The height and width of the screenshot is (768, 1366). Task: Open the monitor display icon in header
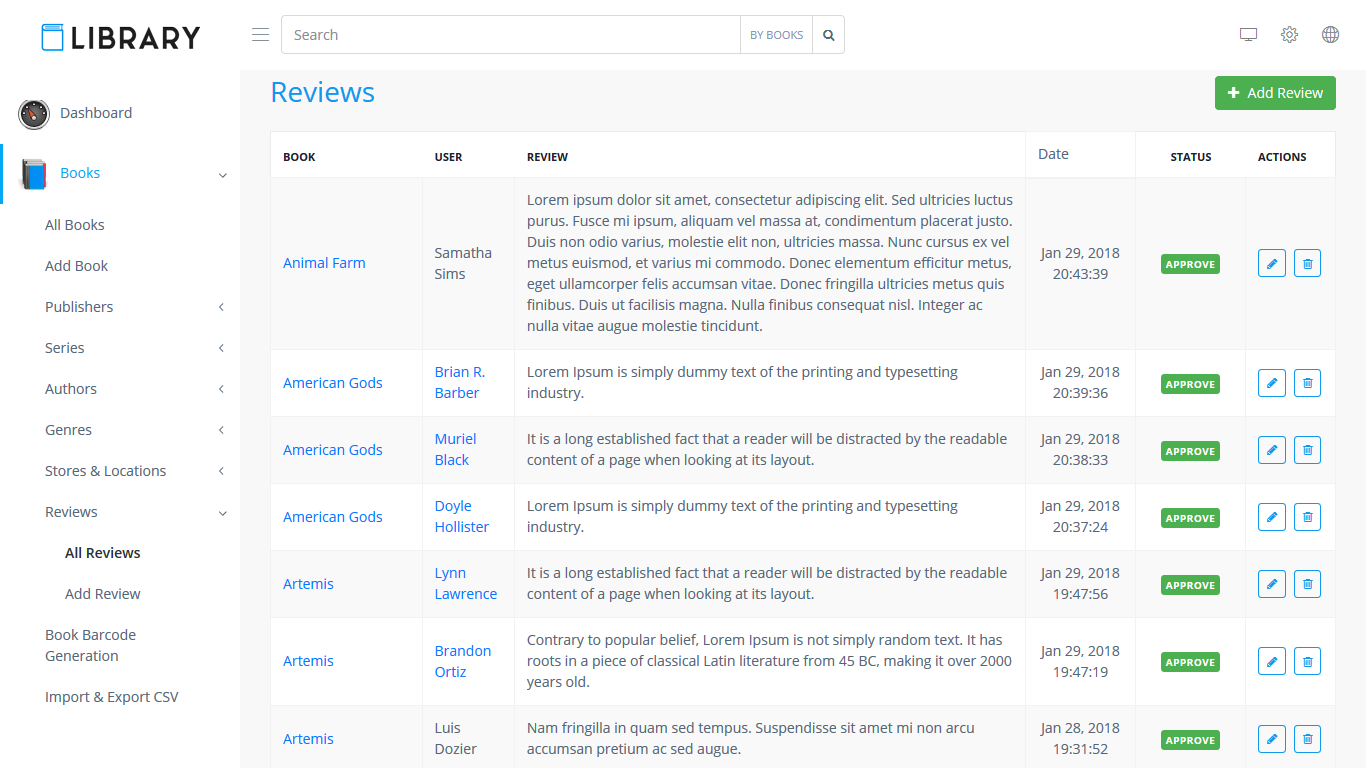(1248, 35)
